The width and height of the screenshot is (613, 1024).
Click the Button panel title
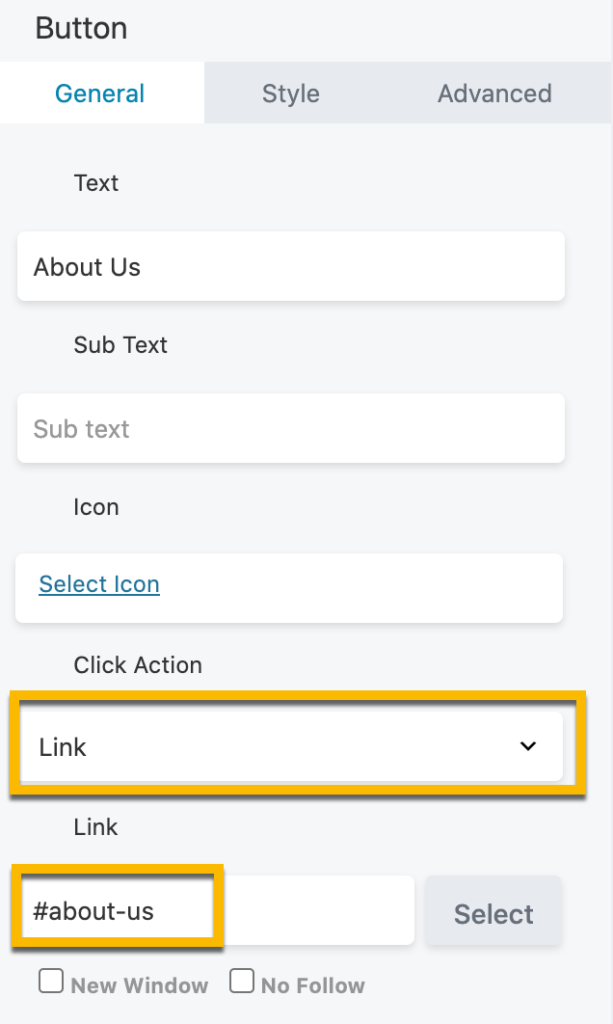tap(81, 28)
